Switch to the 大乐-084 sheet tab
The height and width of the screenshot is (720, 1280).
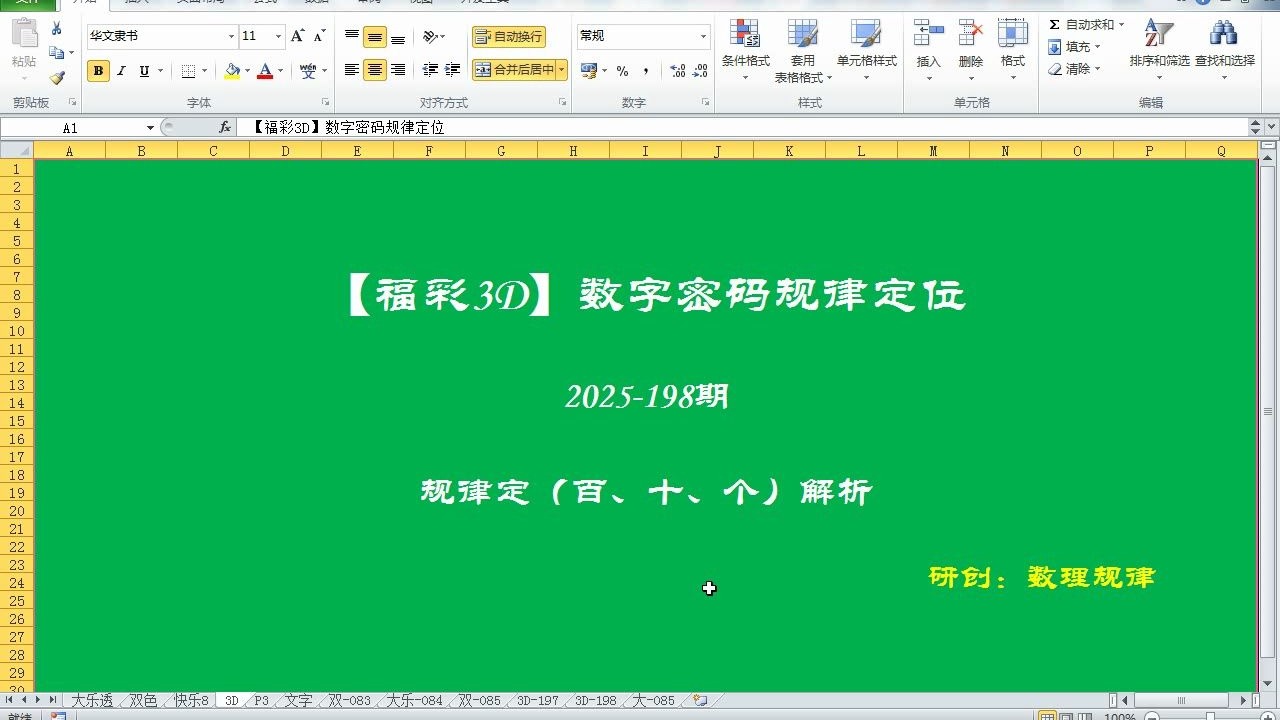(x=414, y=701)
